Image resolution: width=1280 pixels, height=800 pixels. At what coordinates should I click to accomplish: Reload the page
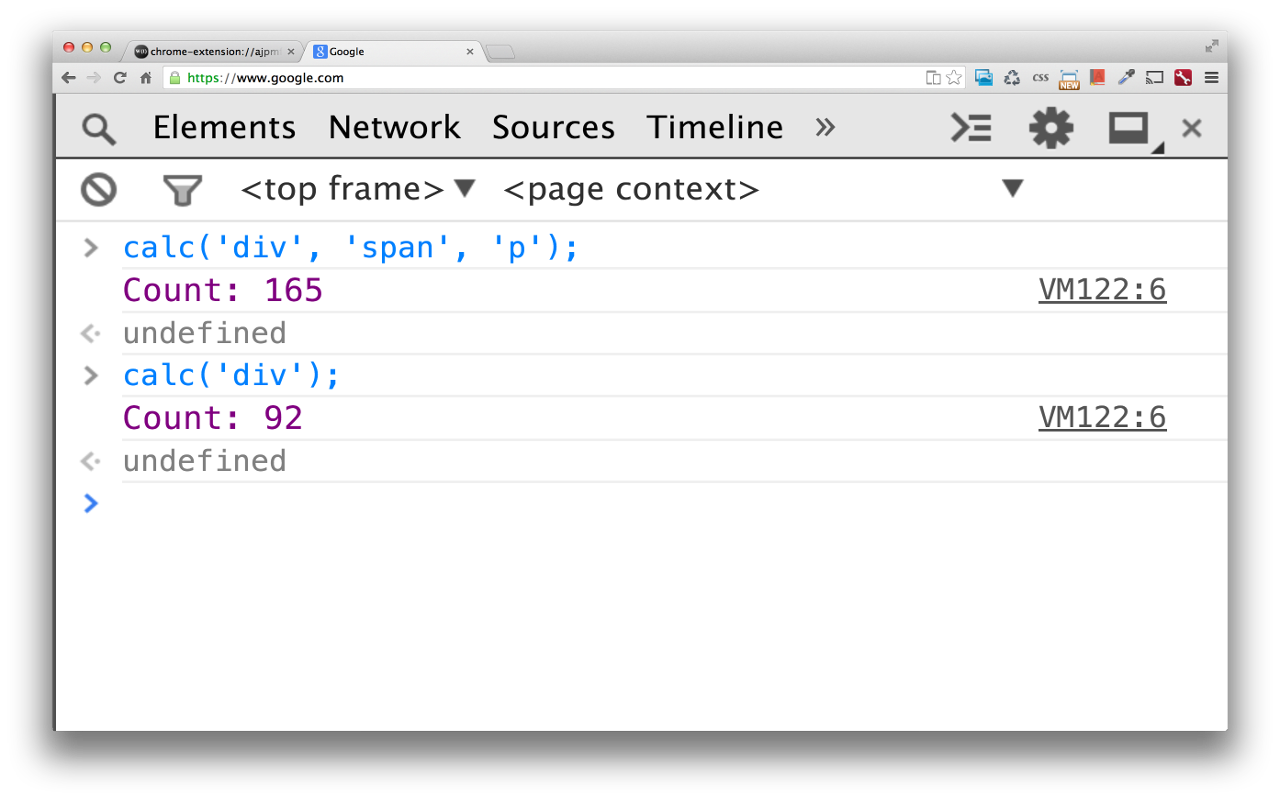tap(120, 78)
